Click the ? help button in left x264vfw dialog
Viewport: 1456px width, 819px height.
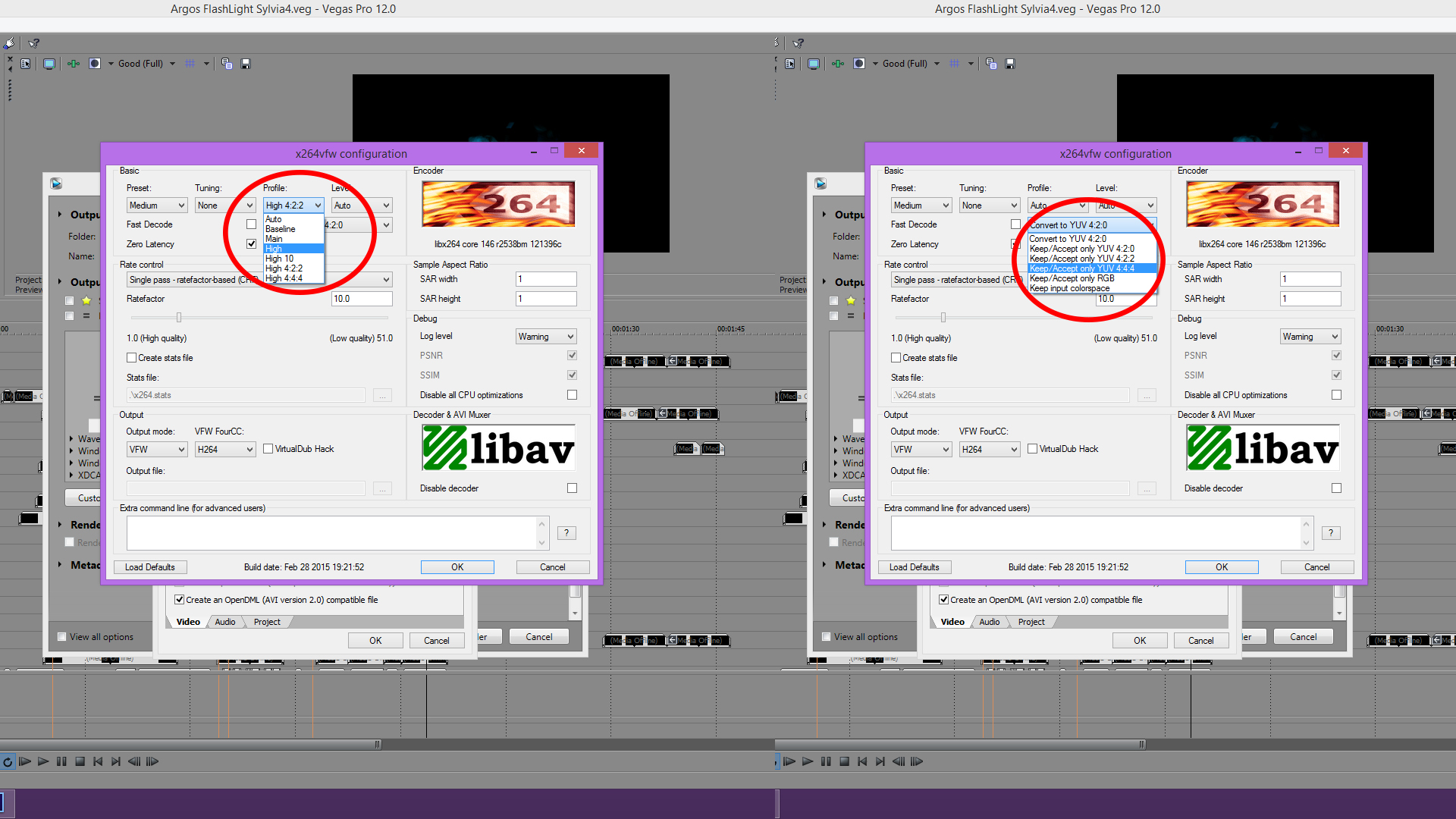click(566, 533)
